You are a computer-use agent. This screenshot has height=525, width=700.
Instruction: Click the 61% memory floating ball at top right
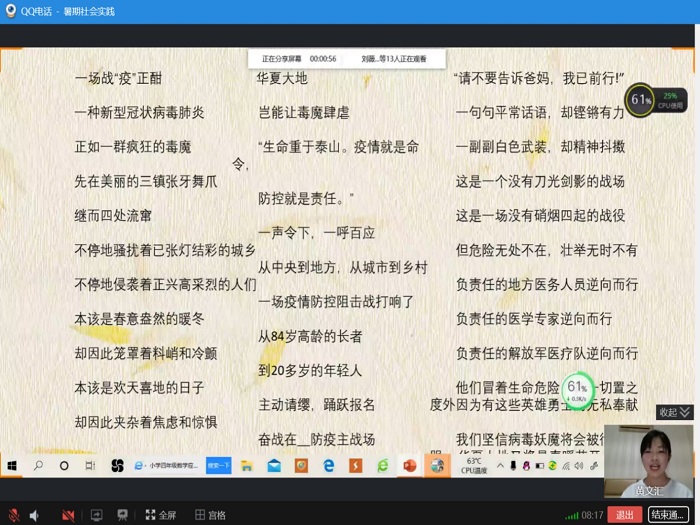(x=640, y=100)
